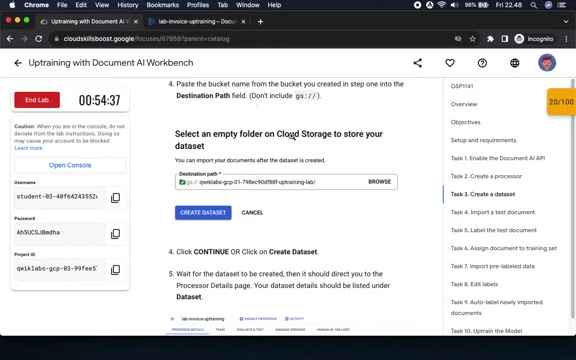This screenshot has height=360, width=576.
Task: Open the File menu
Action: pos(62,5)
